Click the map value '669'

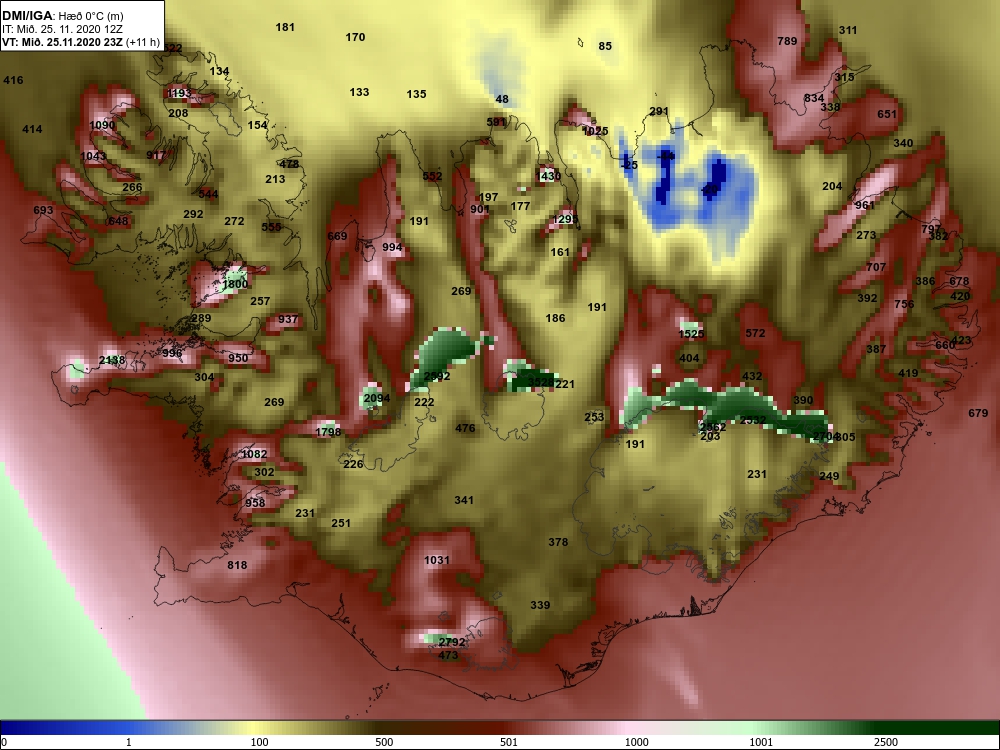[x=337, y=236]
